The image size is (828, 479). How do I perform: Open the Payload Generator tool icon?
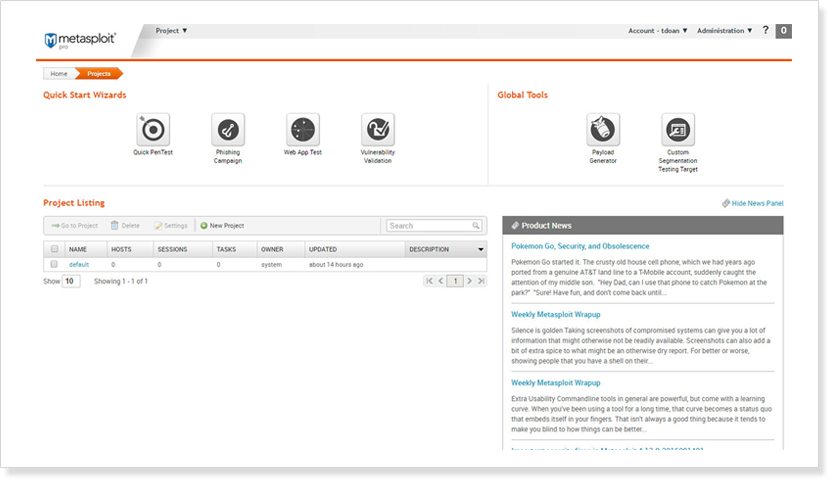click(603, 129)
